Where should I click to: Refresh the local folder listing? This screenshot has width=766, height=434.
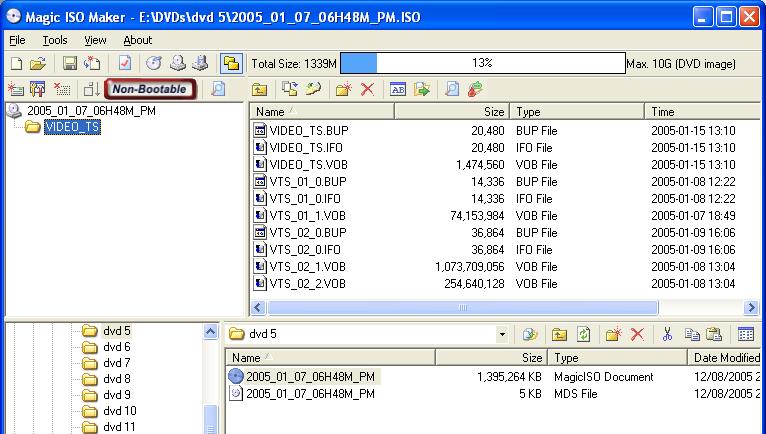click(584, 334)
